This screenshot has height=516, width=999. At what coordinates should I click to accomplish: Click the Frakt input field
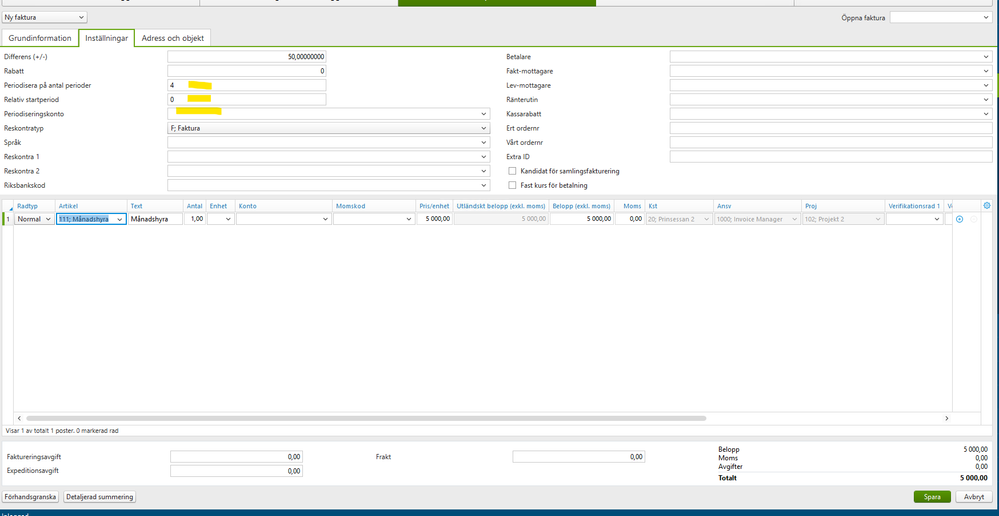coord(579,457)
